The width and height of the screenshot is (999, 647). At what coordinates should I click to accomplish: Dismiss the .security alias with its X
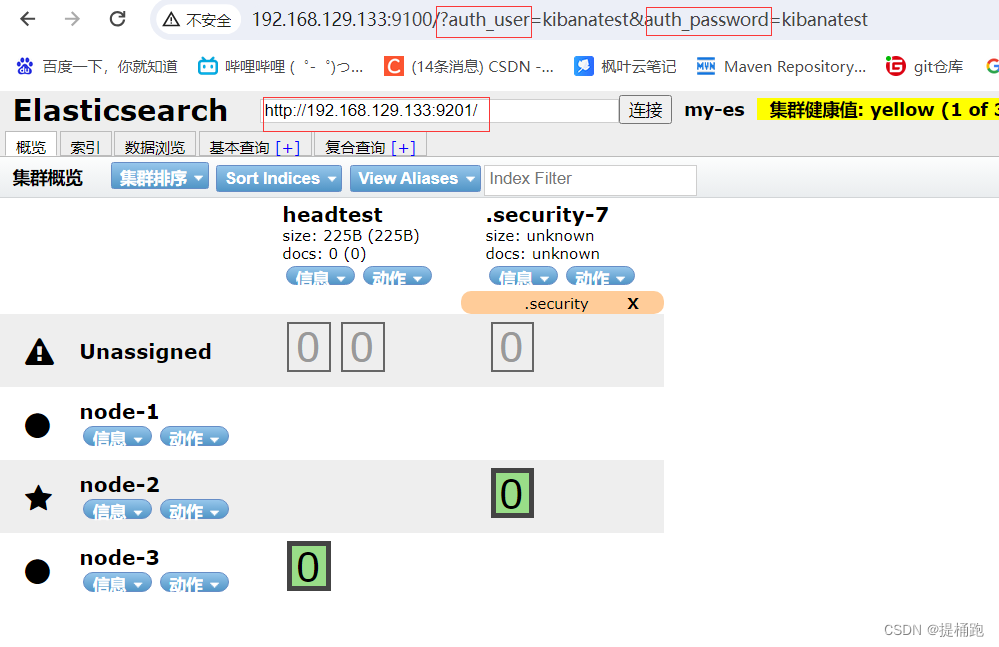click(632, 302)
